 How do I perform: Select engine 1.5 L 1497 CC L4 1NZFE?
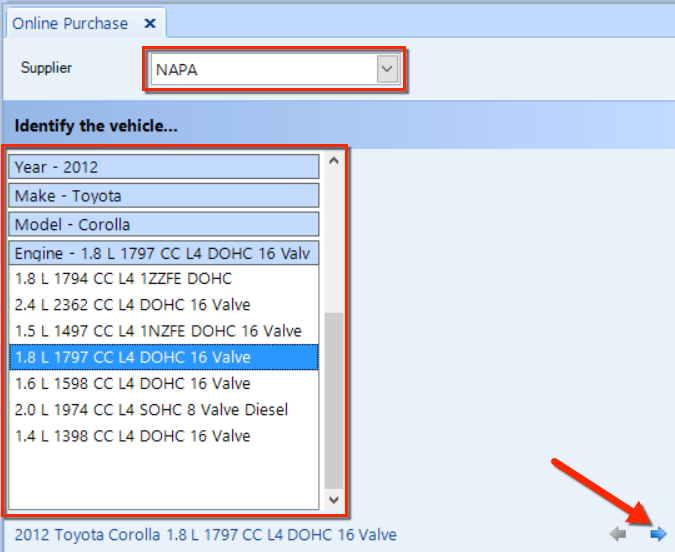tap(164, 331)
